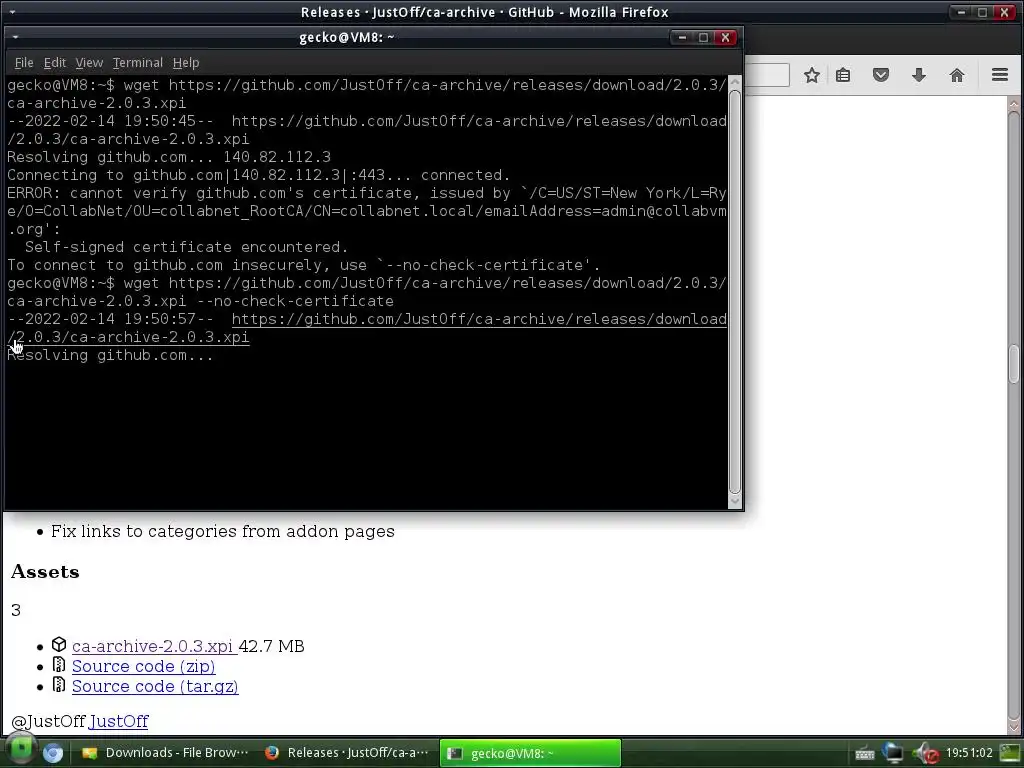Image resolution: width=1024 pixels, height=768 pixels.
Task: Click the muted volume tray icon
Action: click(925, 753)
